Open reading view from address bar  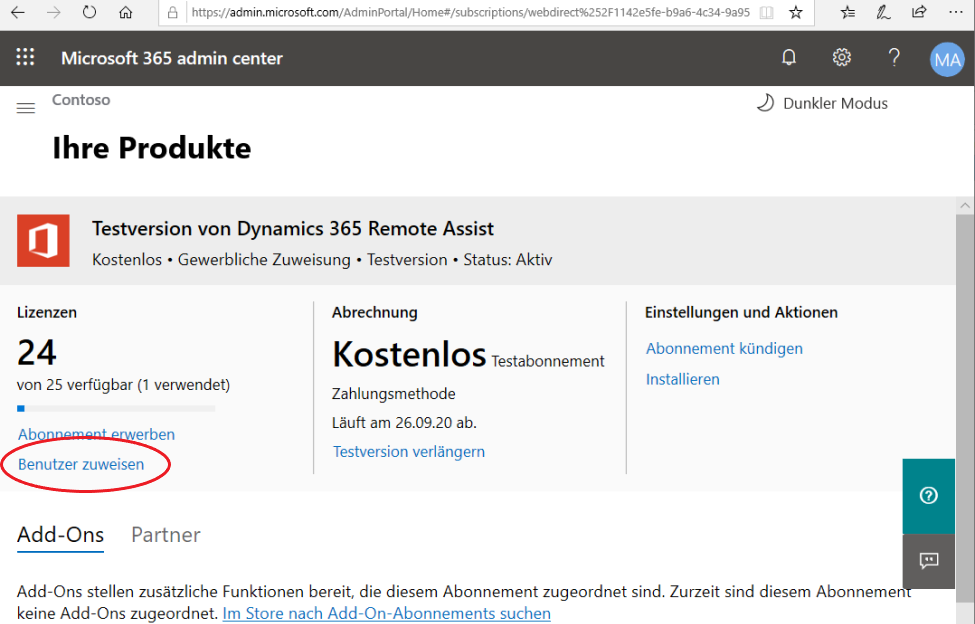point(767,12)
